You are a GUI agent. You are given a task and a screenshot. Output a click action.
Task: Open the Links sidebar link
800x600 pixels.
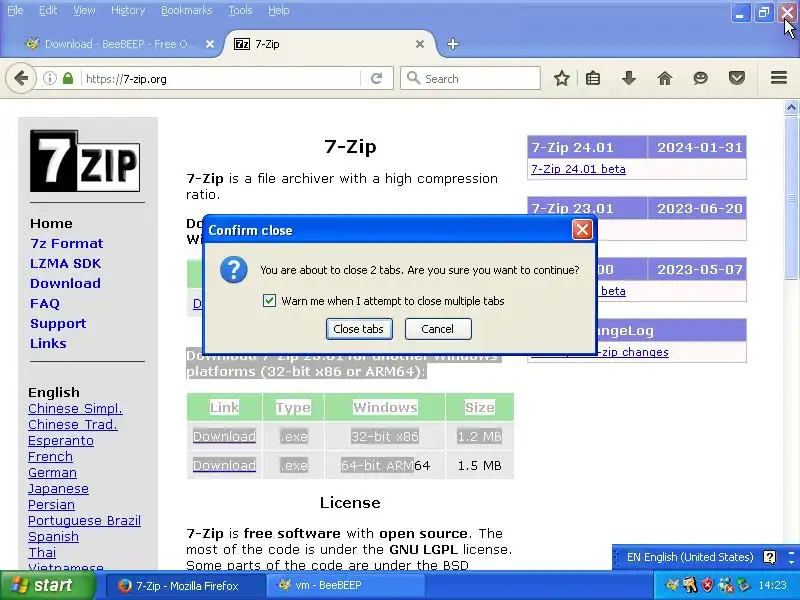48,343
